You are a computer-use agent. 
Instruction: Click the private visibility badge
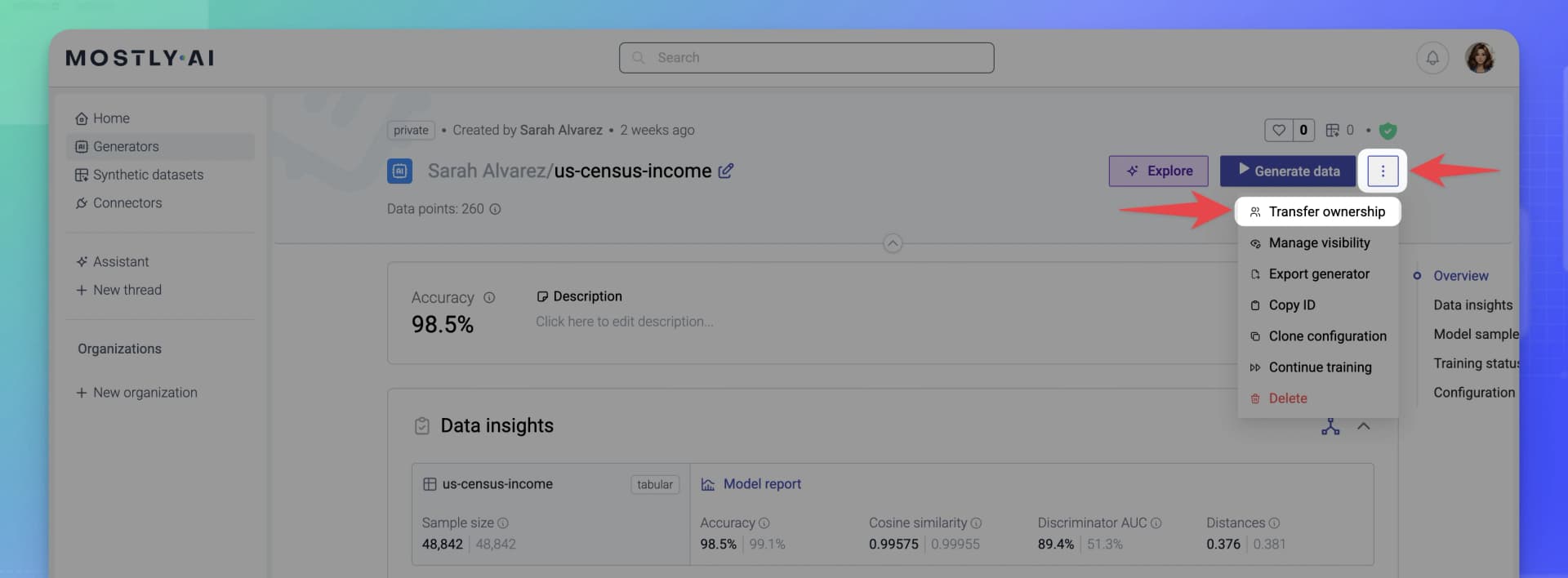(x=411, y=131)
